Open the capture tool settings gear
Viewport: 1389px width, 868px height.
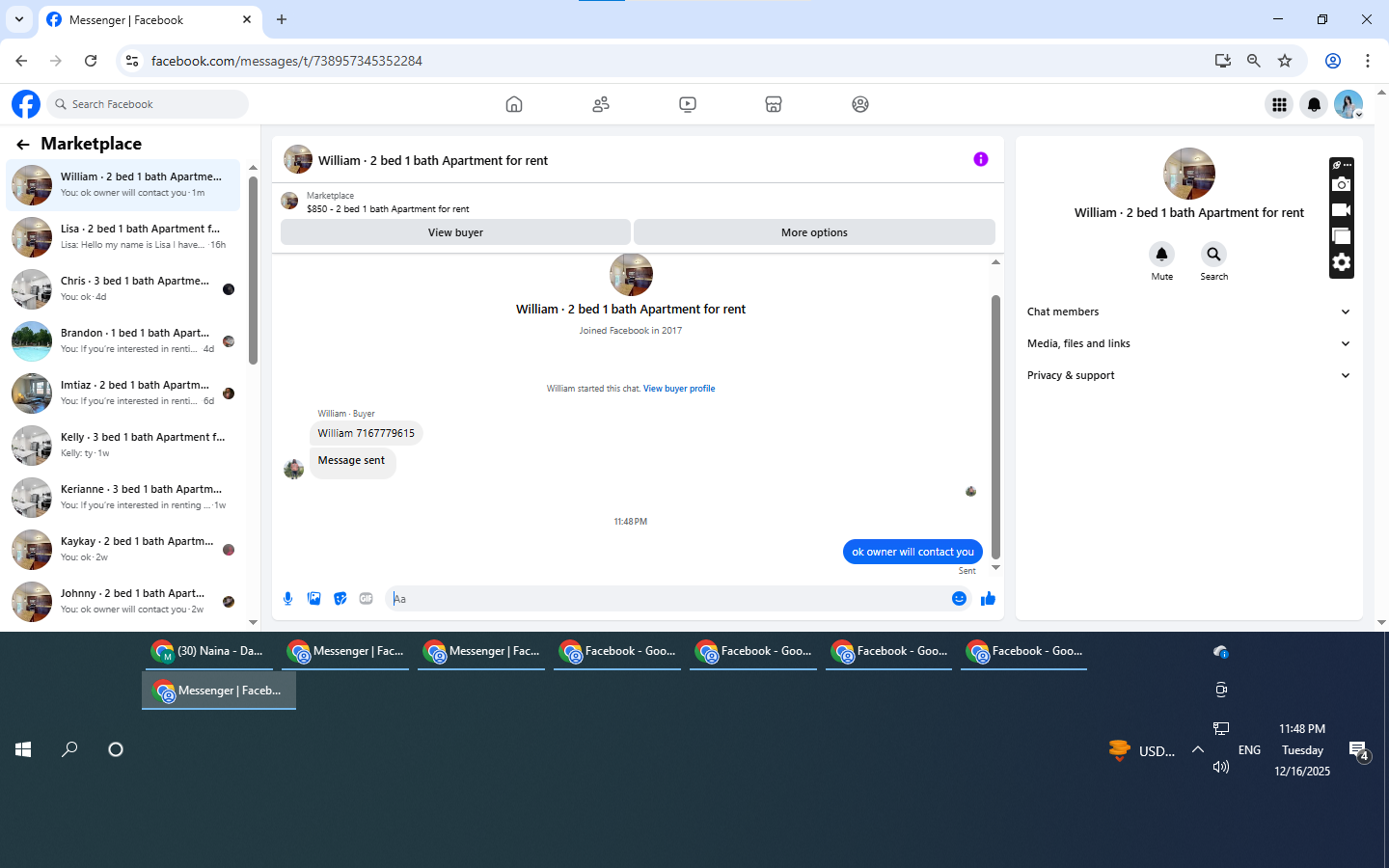[1341, 262]
